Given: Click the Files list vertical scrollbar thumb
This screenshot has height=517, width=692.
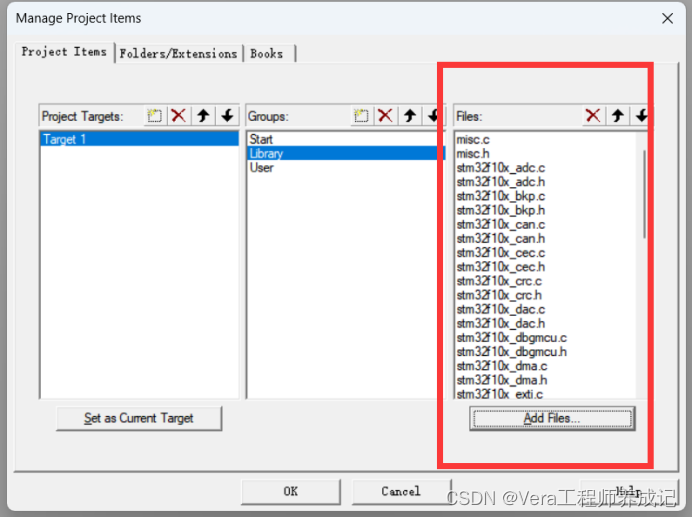Looking at the screenshot, I should 644,194.
